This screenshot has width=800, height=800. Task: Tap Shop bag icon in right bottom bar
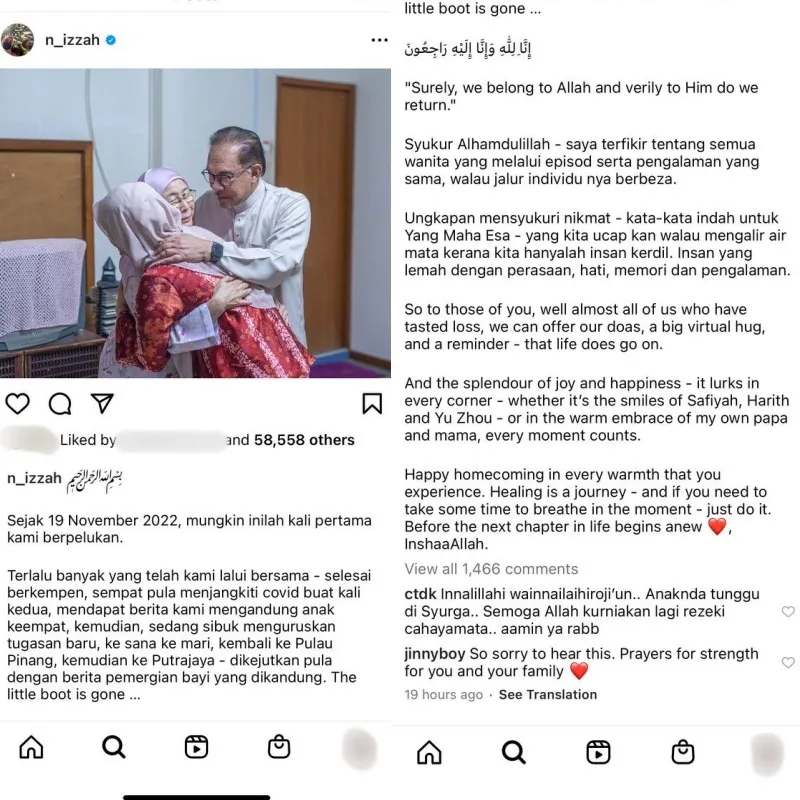pos(683,752)
